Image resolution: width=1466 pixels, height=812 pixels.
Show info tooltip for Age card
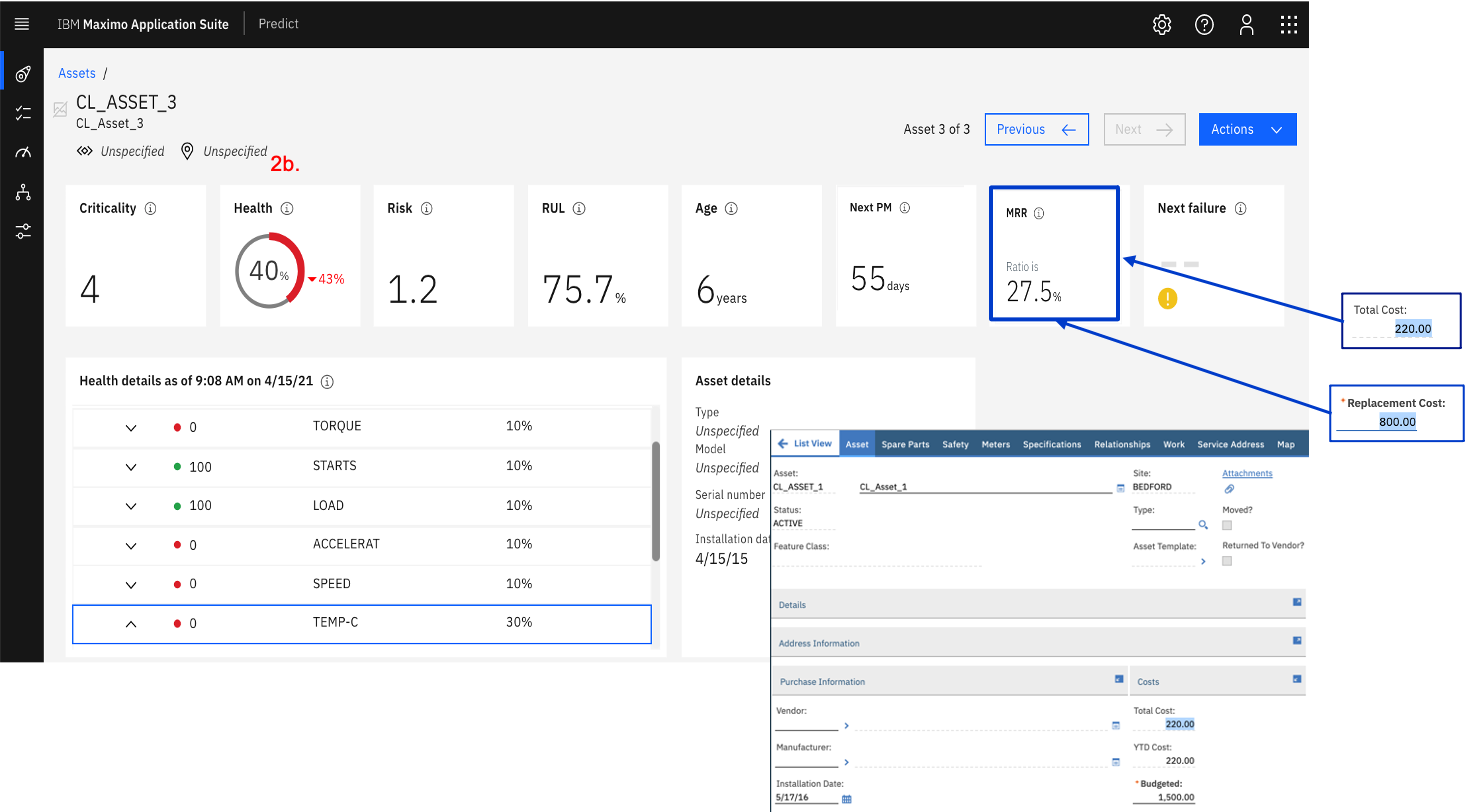pyautogui.click(x=731, y=209)
